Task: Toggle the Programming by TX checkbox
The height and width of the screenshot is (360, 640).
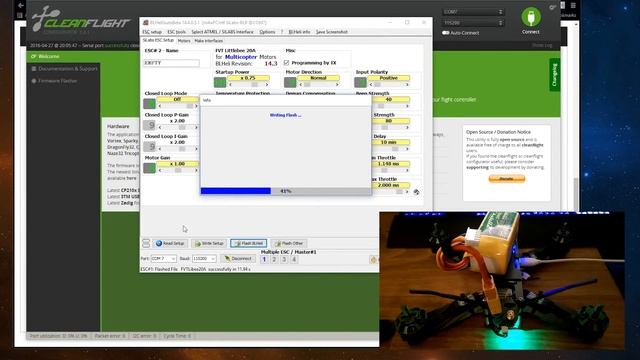Action: click(287, 63)
